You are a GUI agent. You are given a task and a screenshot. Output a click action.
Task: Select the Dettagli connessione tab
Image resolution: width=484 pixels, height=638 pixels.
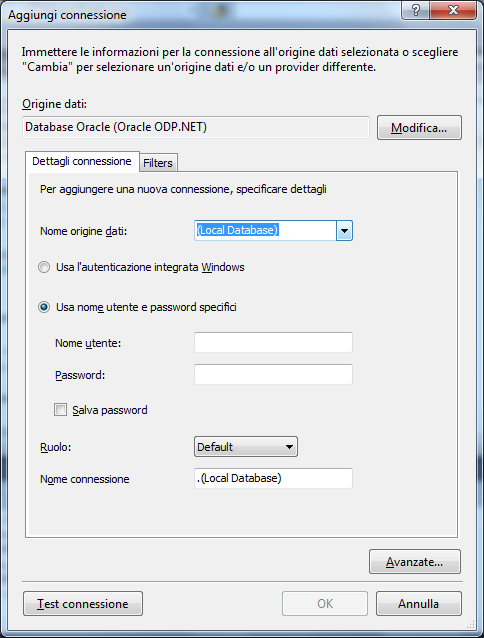82,162
